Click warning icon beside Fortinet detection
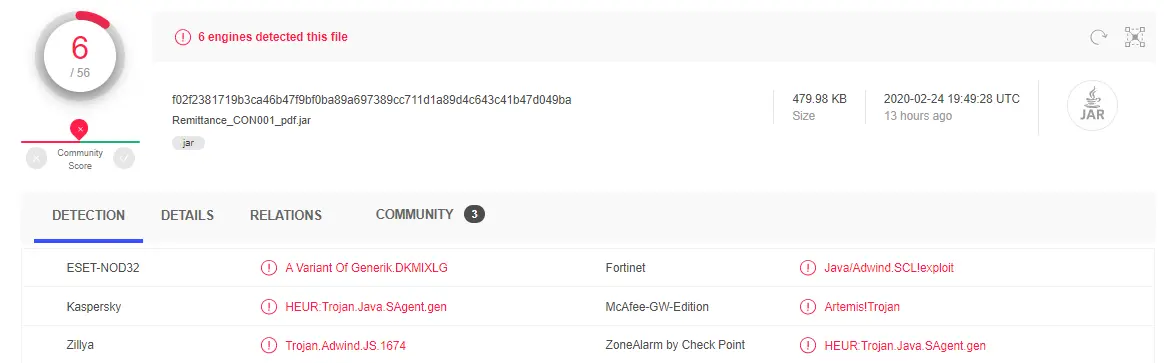 (x=807, y=268)
